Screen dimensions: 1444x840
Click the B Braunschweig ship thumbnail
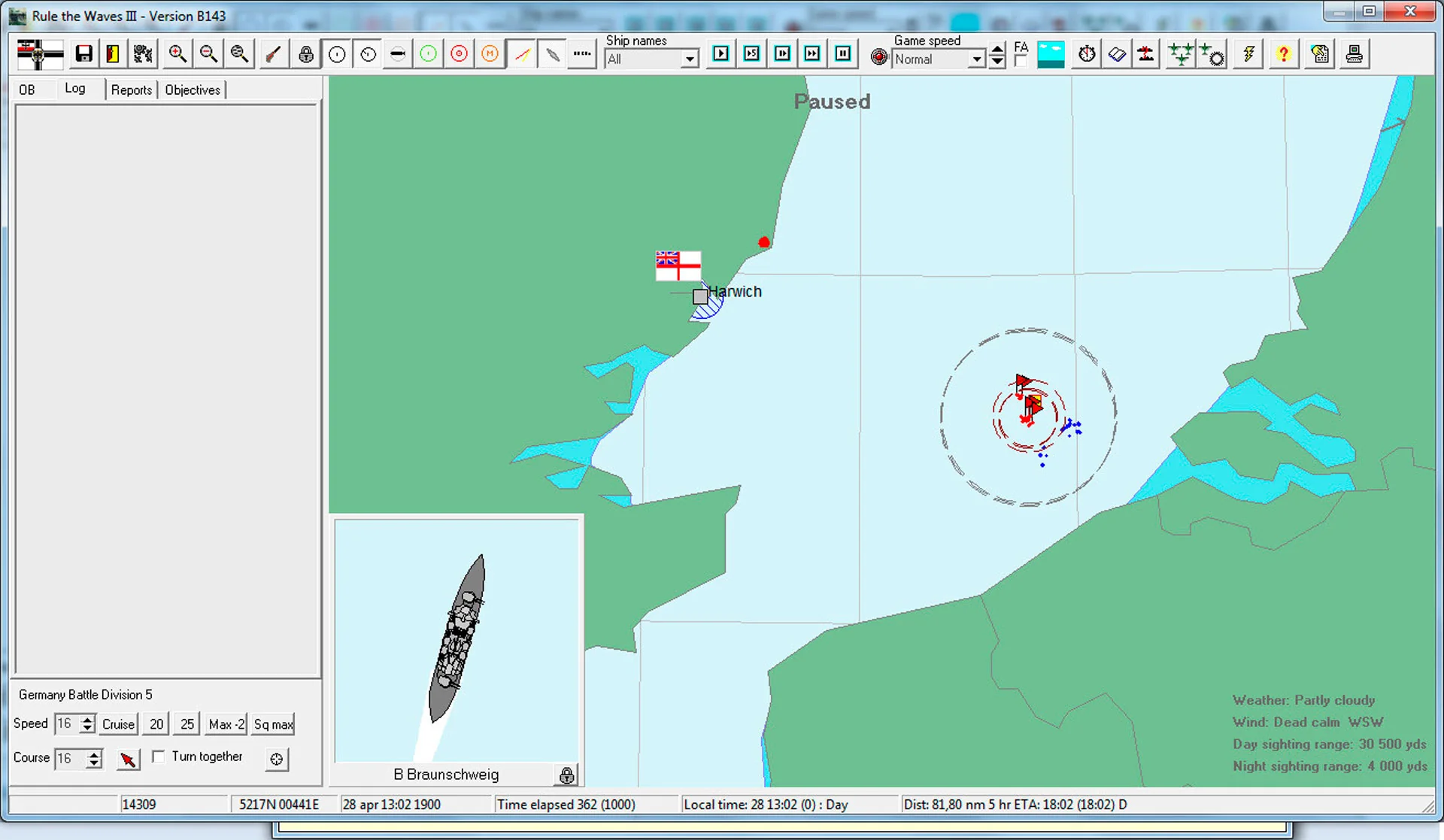pyautogui.click(x=457, y=641)
